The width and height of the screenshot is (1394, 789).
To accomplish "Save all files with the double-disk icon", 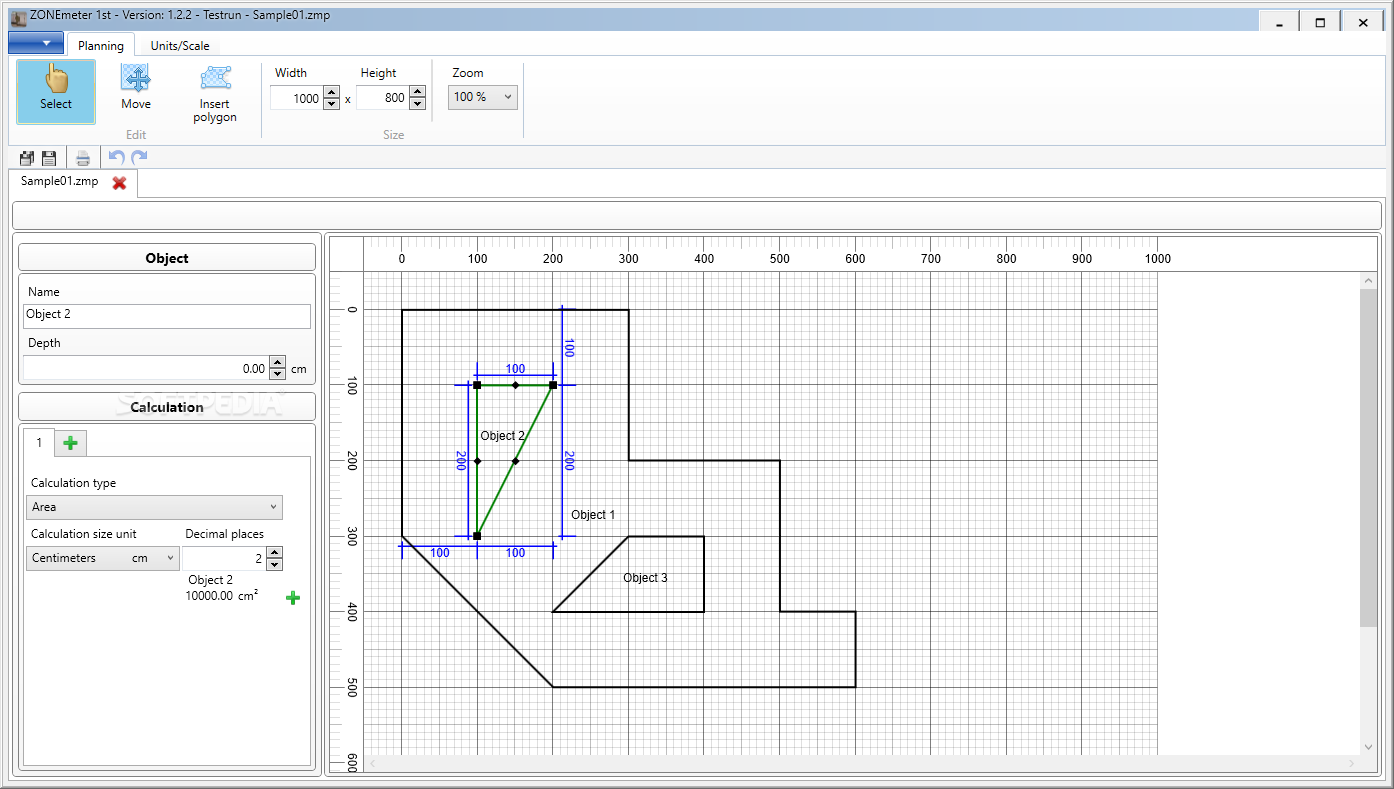I will click(27, 158).
